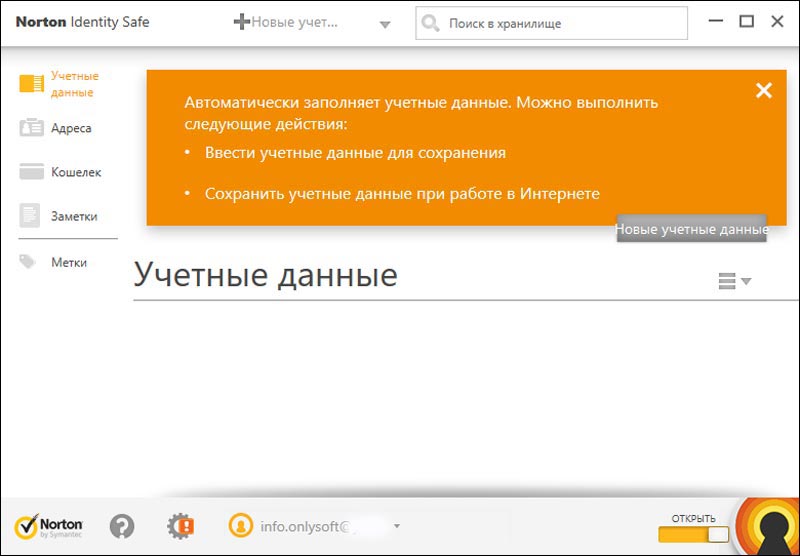Select the Кошелек credit card icon

(x=32, y=172)
